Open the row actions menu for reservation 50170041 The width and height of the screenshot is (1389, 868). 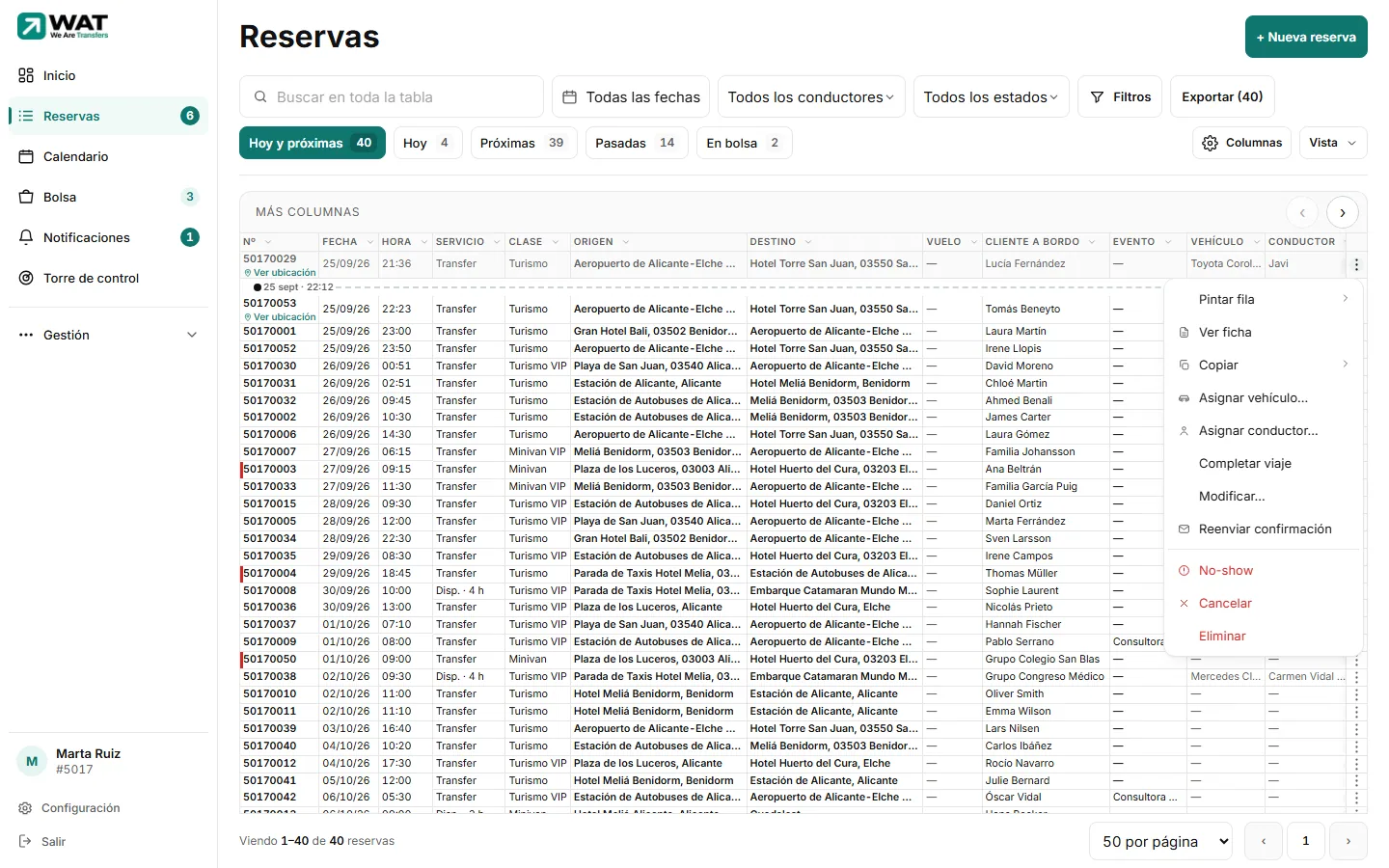(1356, 780)
